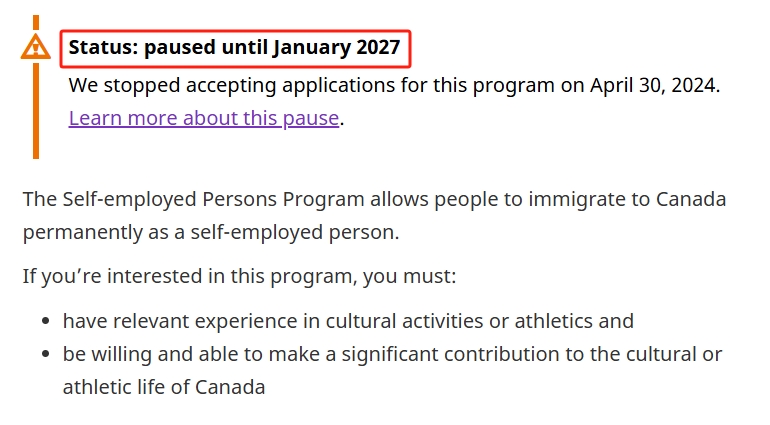
Task: Click the bullet dot before 'be willing and able'
Action: pyautogui.click(x=46, y=354)
